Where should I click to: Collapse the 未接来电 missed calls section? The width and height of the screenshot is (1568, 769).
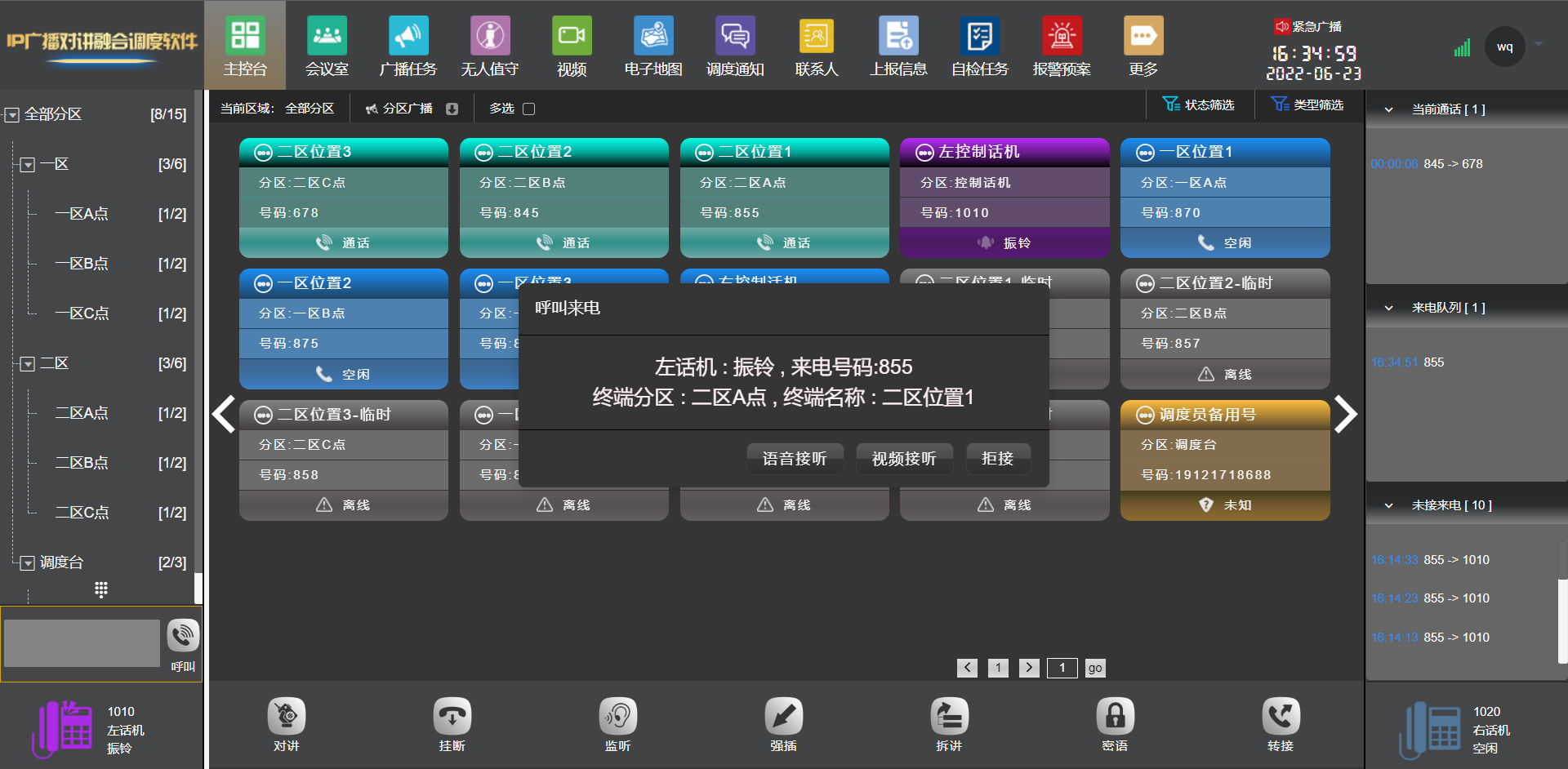[1388, 505]
